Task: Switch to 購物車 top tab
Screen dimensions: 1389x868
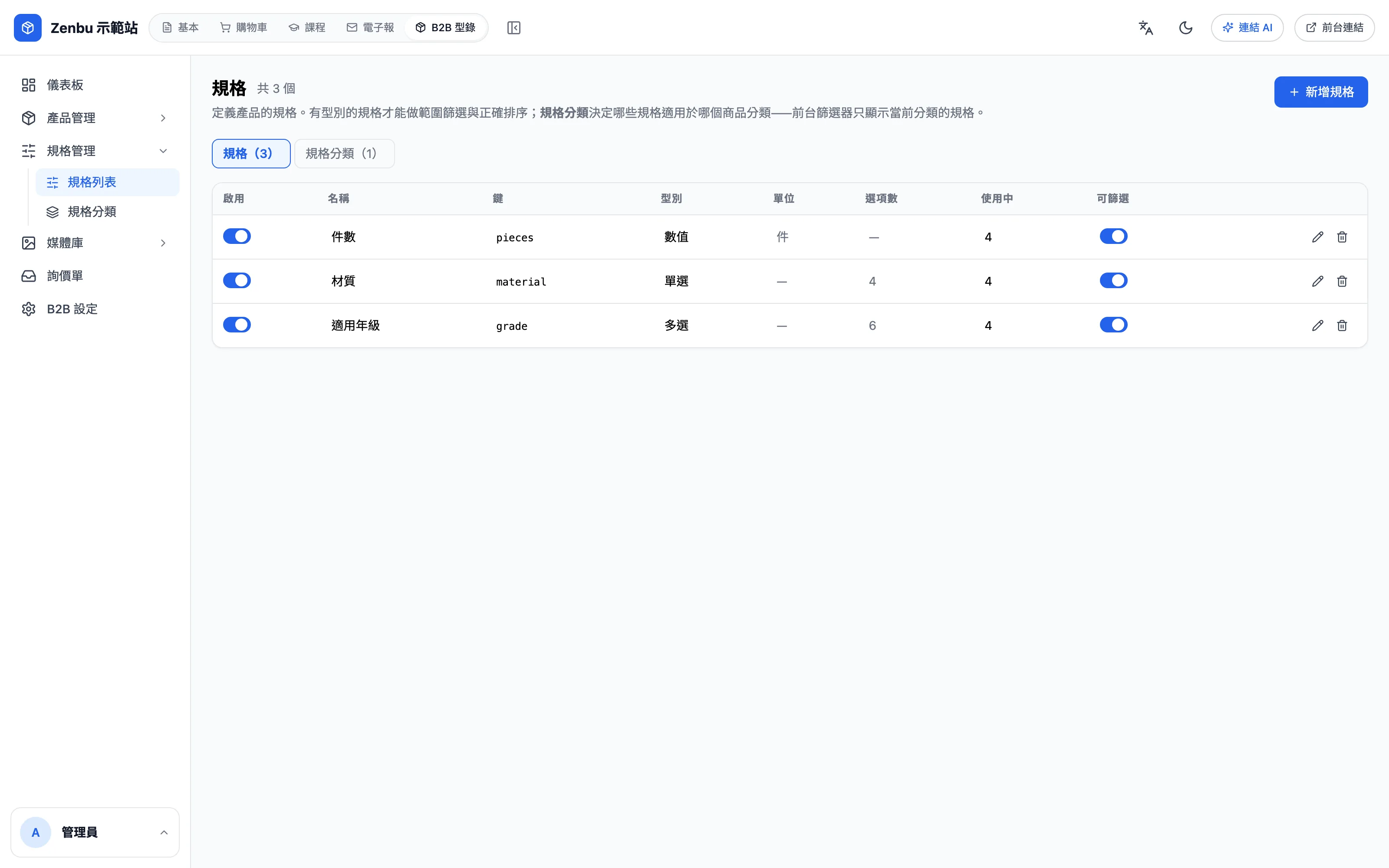Action: point(244,27)
